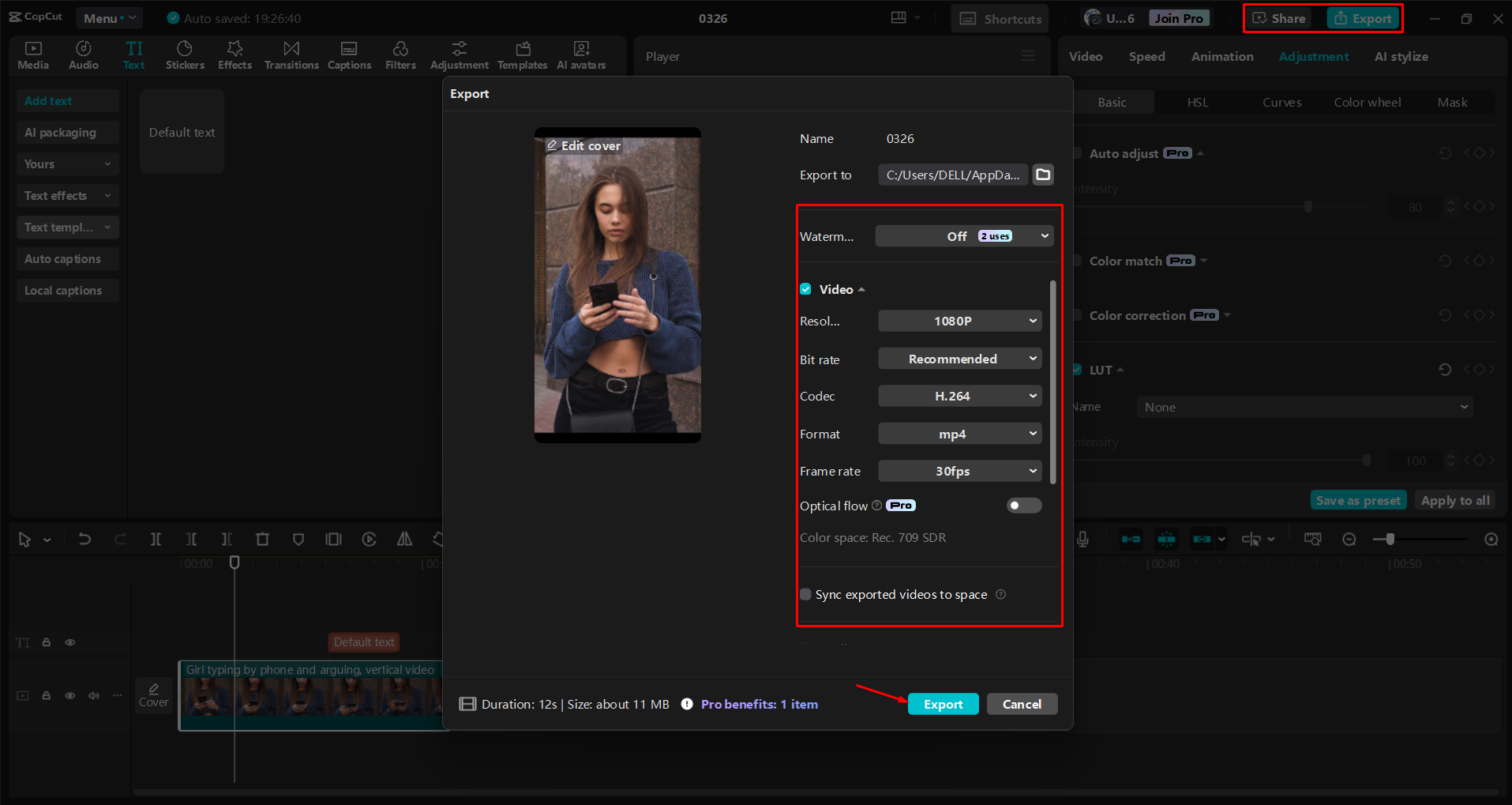Check Sync exported videos to space
Viewport: 1512px width, 805px height.
pyautogui.click(x=805, y=594)
